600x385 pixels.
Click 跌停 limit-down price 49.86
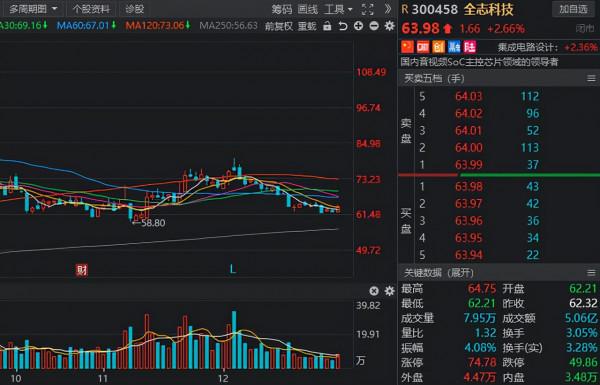[x=583, y=362]
